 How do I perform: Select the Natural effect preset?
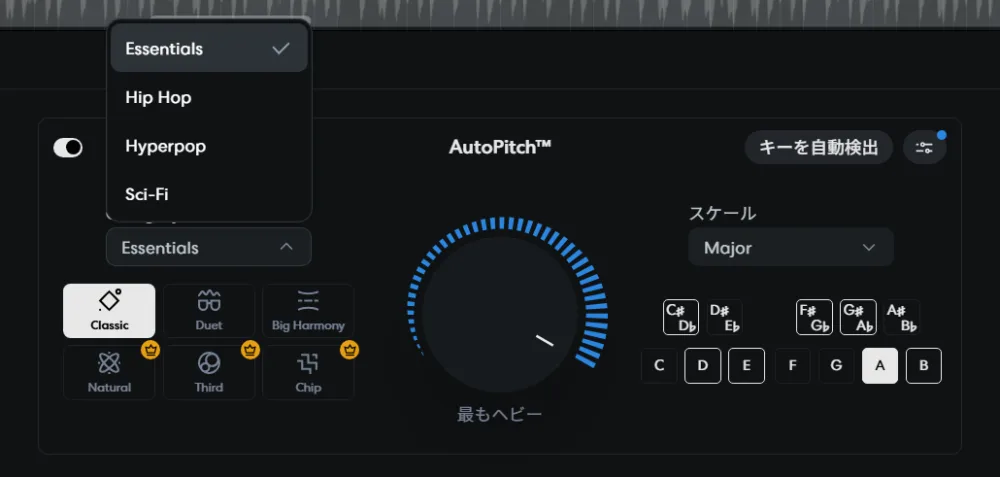[x=109, y=372]
